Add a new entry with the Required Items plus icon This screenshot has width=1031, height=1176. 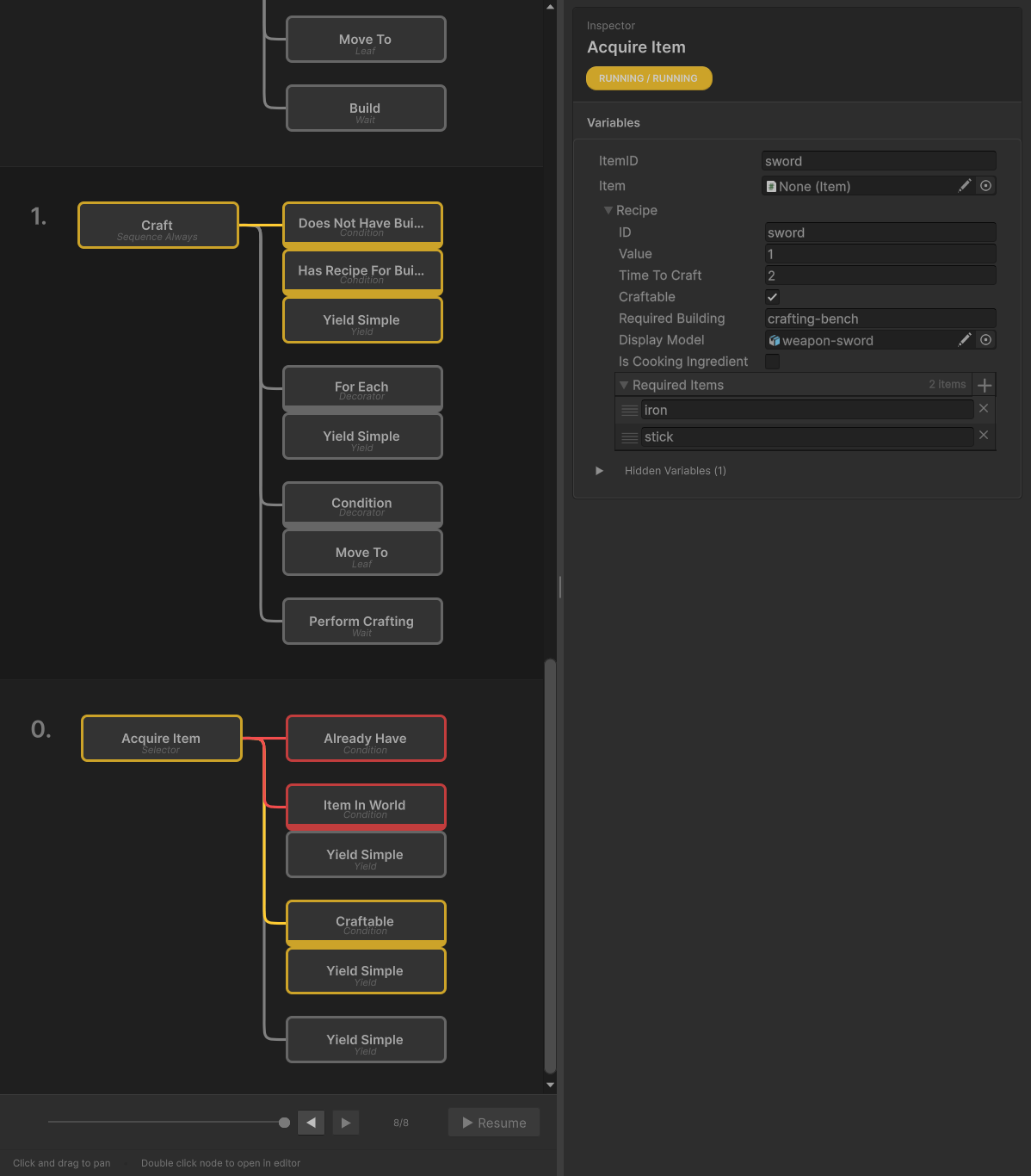(x=984, y=385)
